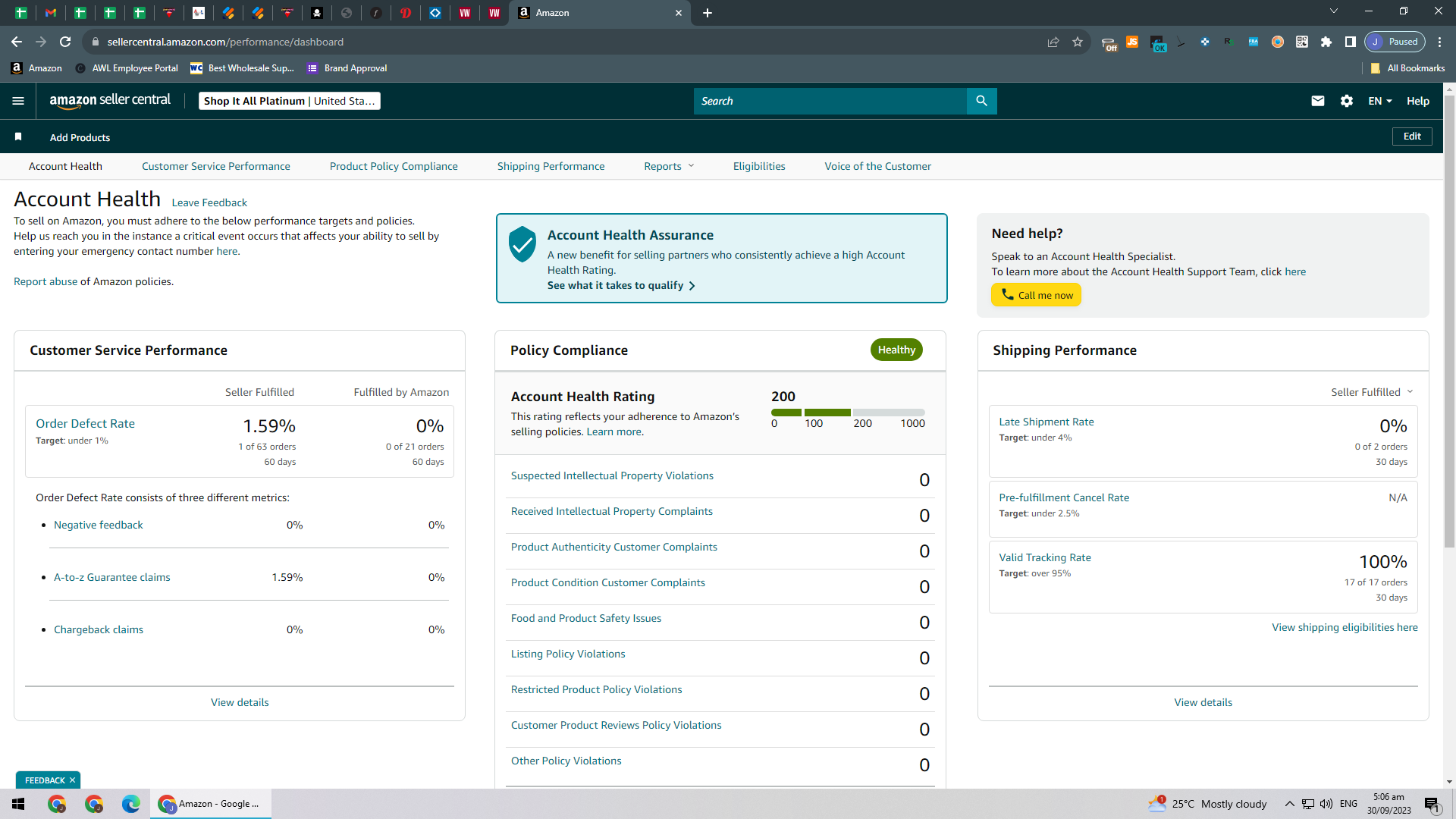Open A-to-z Guarantee claims link
Viewport: 1456px width, 819px height.
coord(112,577)
